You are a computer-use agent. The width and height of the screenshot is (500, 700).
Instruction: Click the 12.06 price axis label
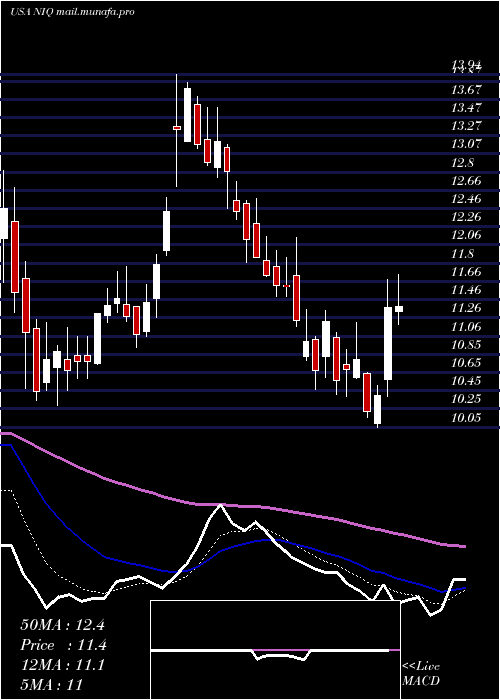point(467,235)
